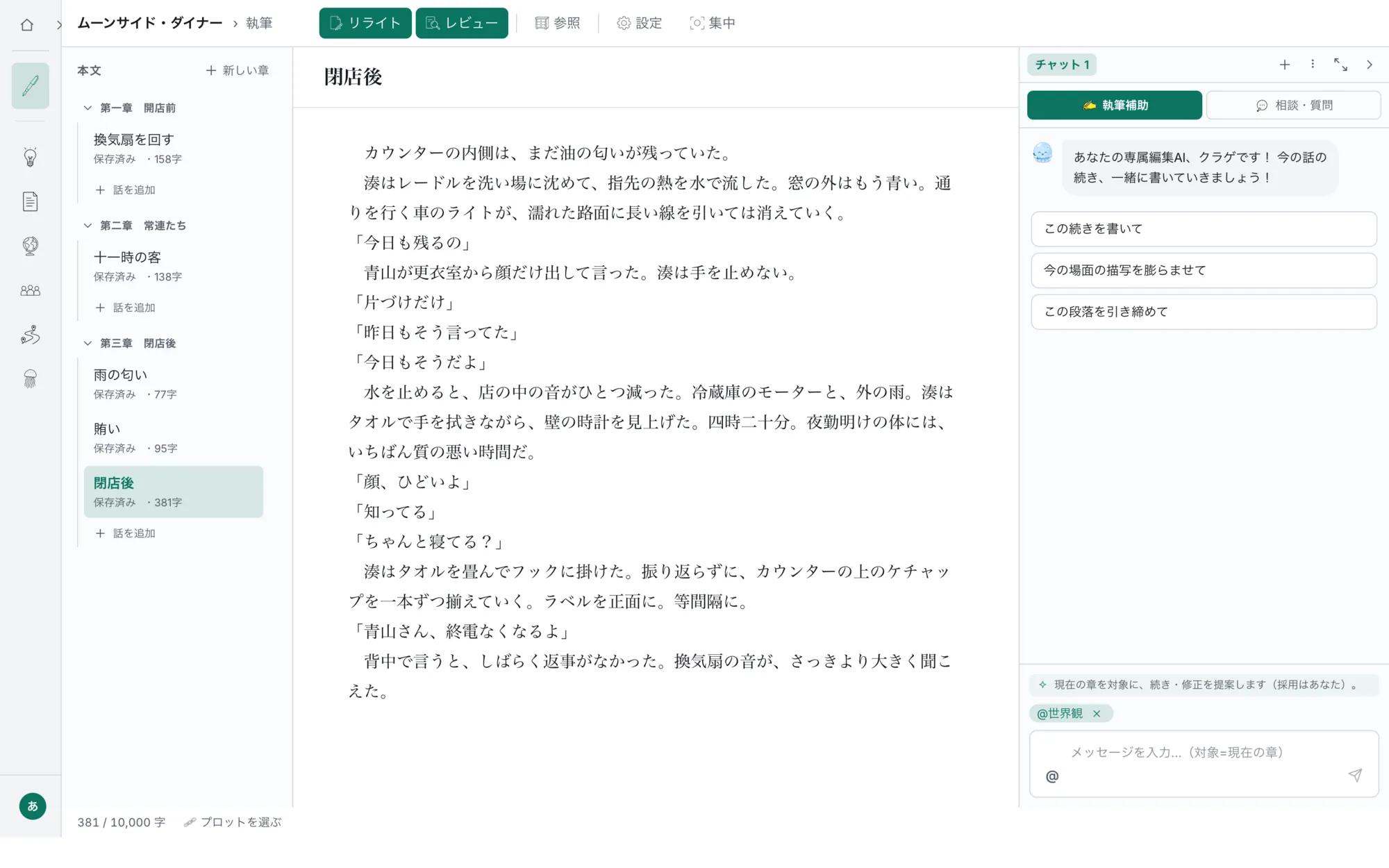Expand chat panel to full size
Screen dimensions: 1389x868
tap(1340, 65)
